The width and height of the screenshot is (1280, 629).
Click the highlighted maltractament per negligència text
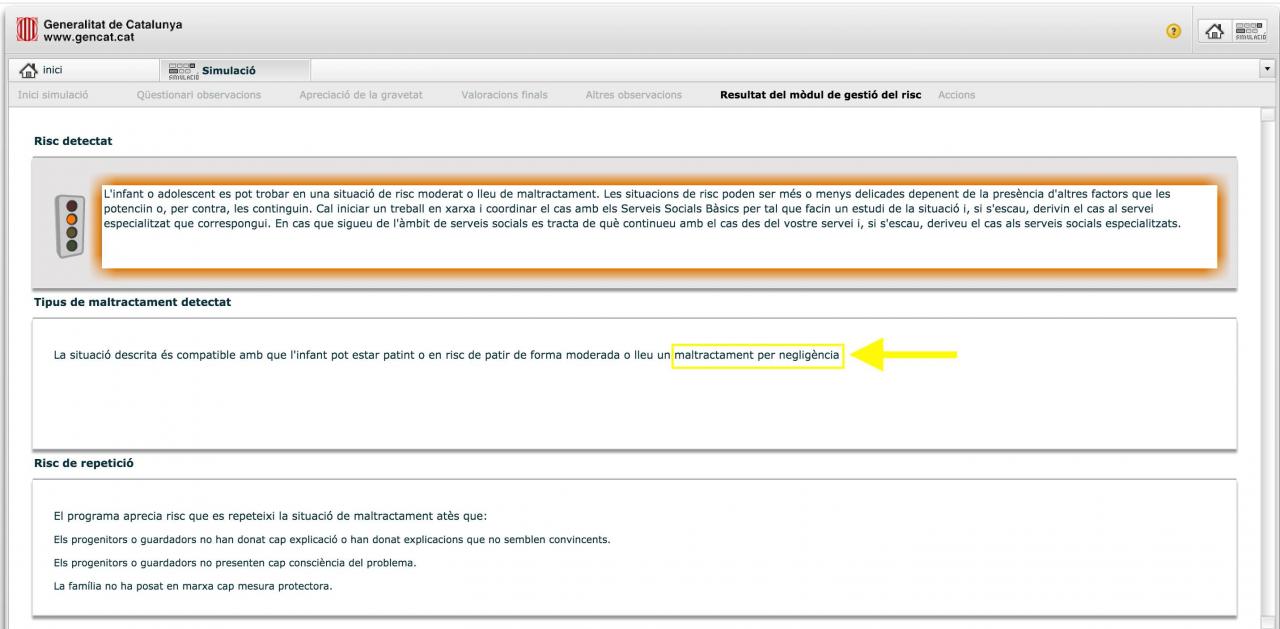[x=758, y=355]
